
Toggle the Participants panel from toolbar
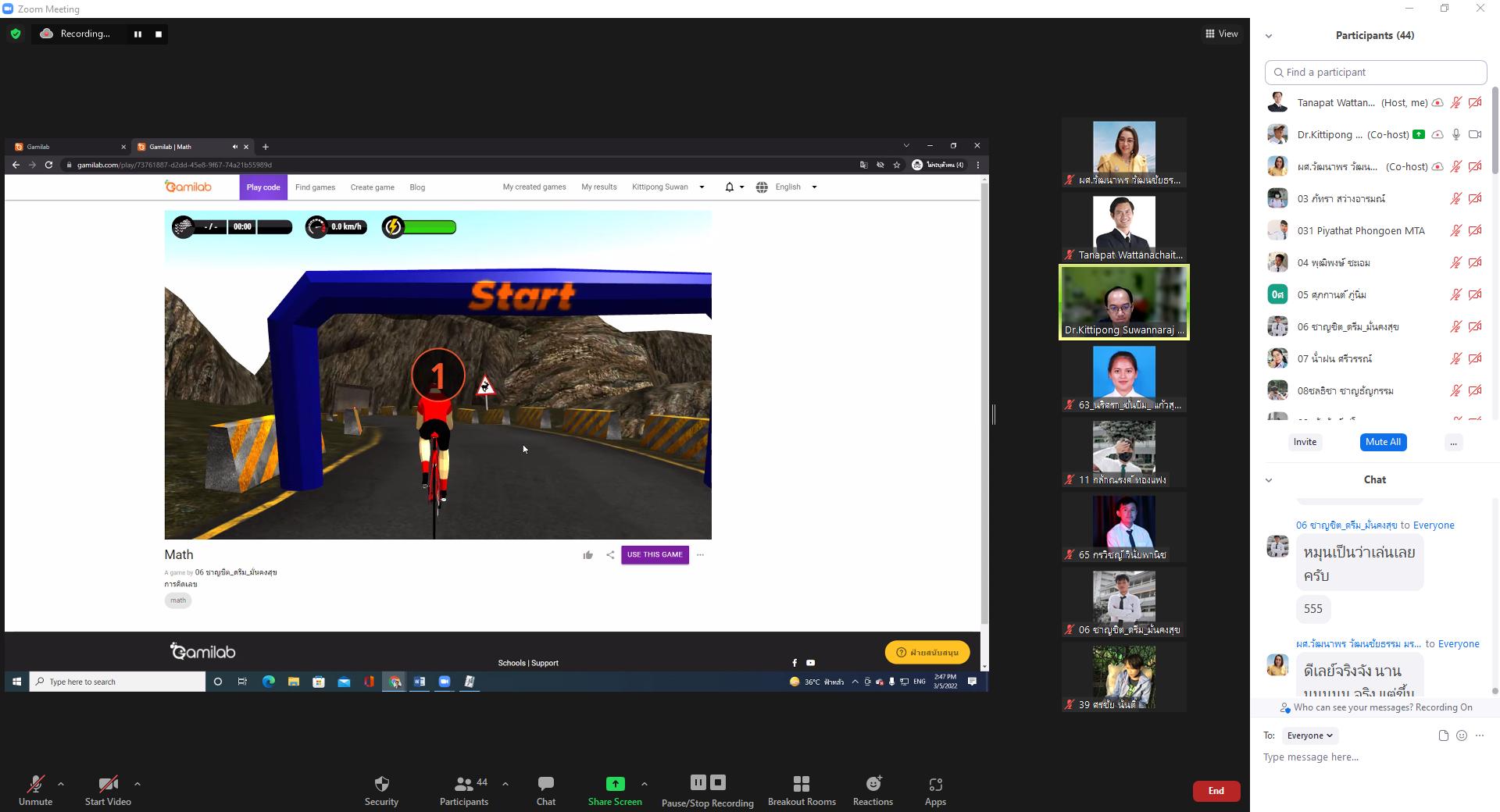tap(464, 790)
